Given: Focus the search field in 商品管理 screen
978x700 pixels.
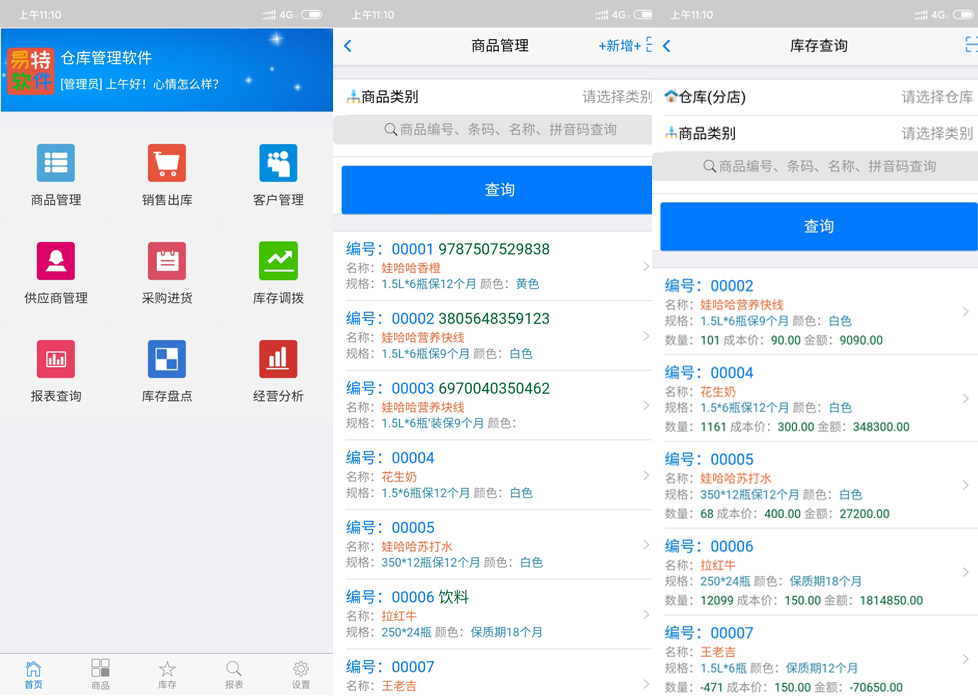Looking at the screenshot, I should [497, 130].
